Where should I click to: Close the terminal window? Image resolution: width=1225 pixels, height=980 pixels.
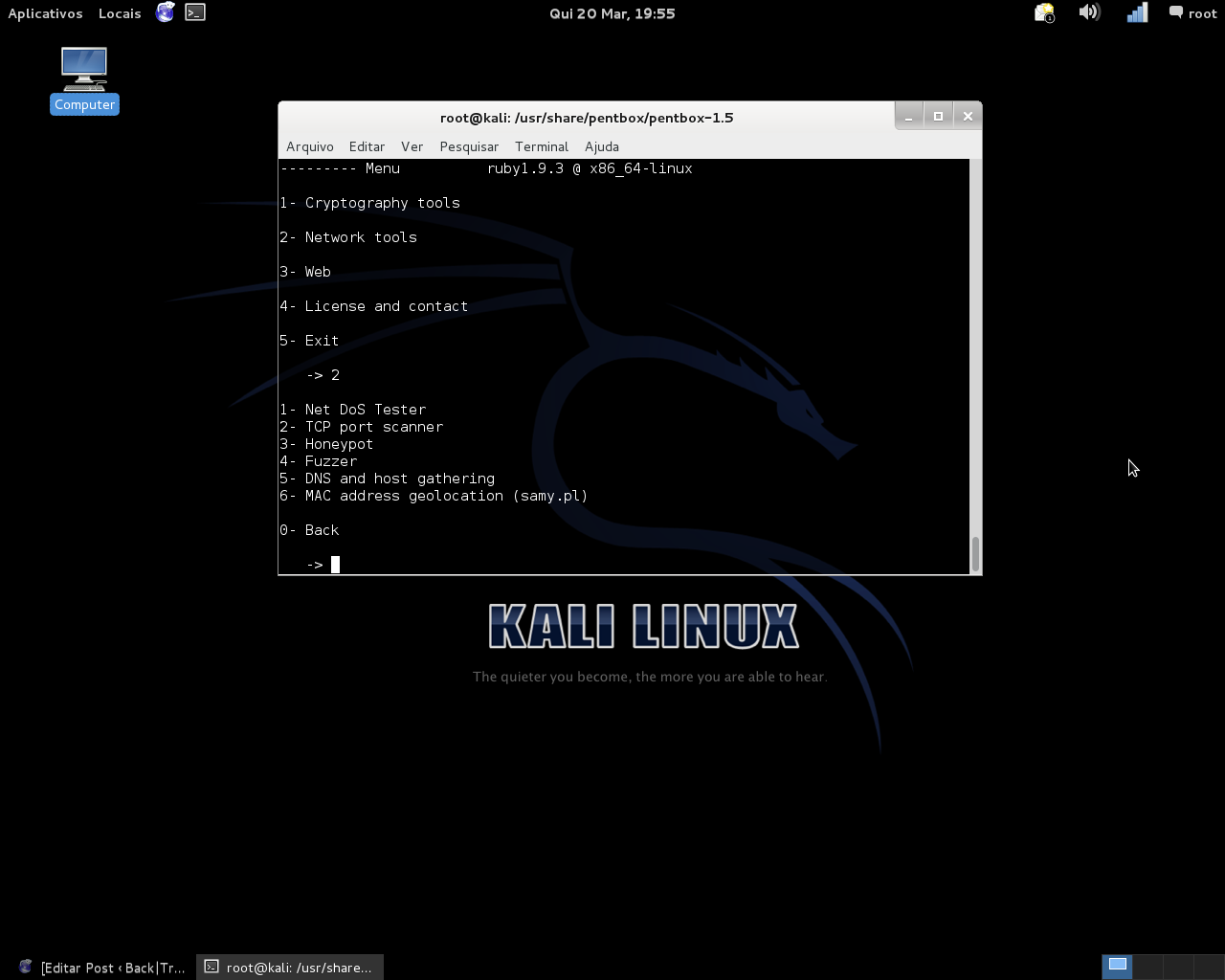(x=968, y=116)
